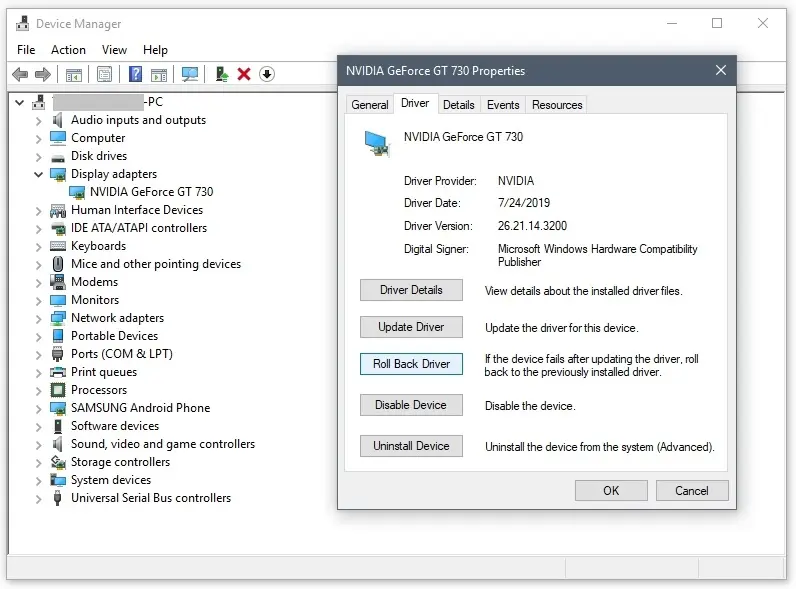Image resolution: width=796 pixels, height=589 pixels.
Task: Click the Action Pane toolbar icon
Action: click(x=159, y=75)
